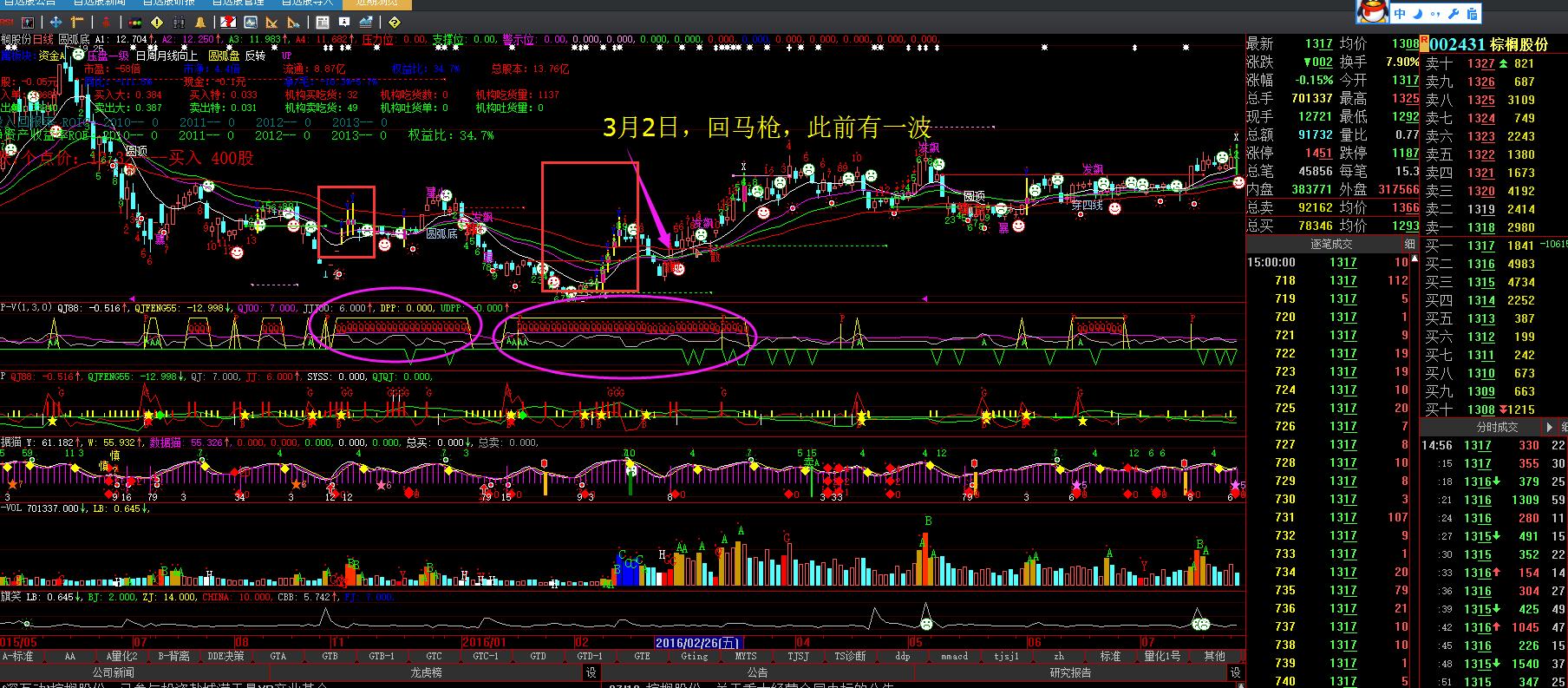Click the red person figure toolbar icon
The height and width of the screenshot is (688, 1568).
[106, 23]
